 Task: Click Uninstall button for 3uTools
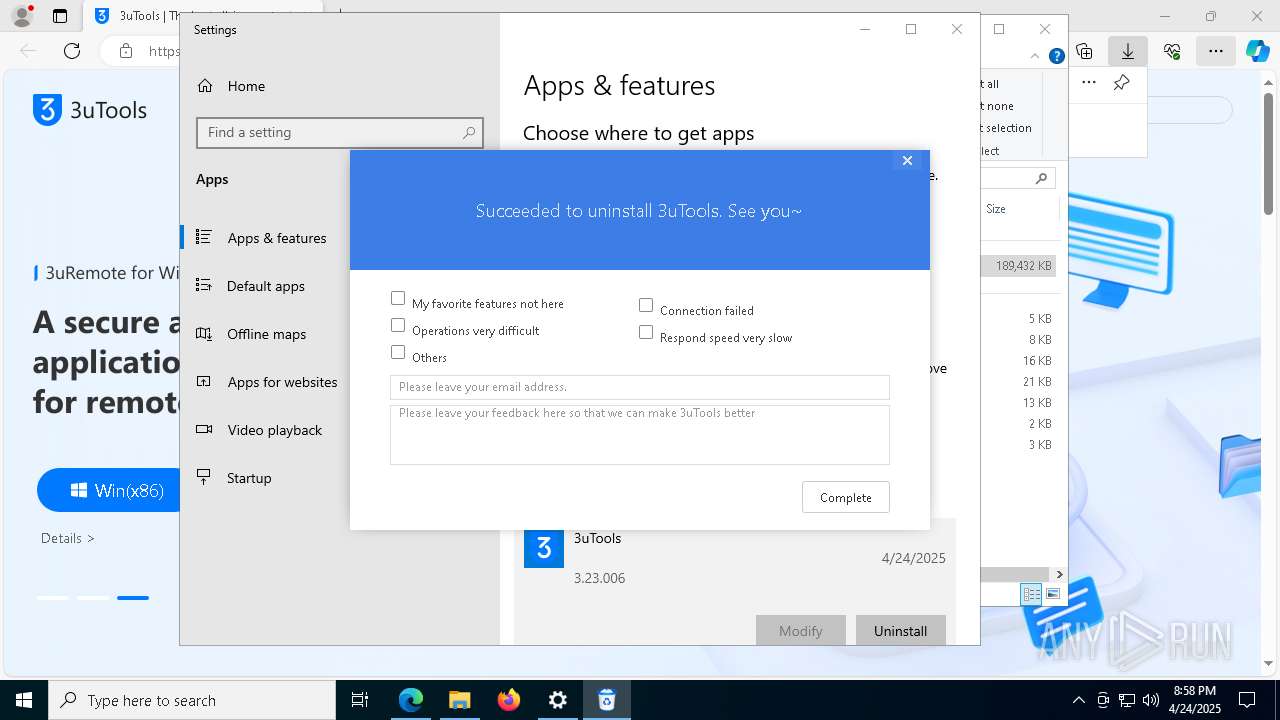tap(900, 630)
